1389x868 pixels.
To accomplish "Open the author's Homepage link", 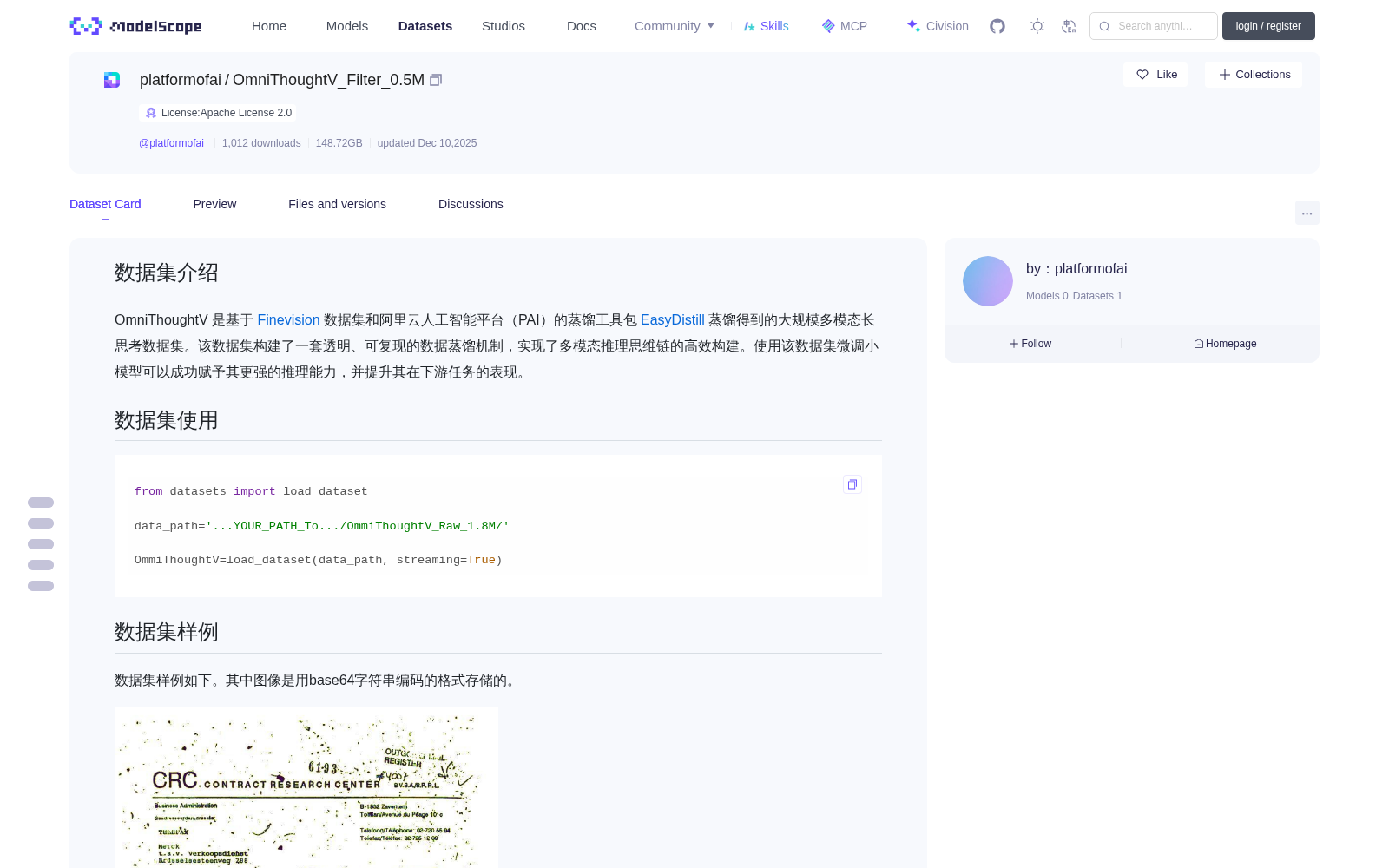I will pyautogui.click(x=1225, y=344).
